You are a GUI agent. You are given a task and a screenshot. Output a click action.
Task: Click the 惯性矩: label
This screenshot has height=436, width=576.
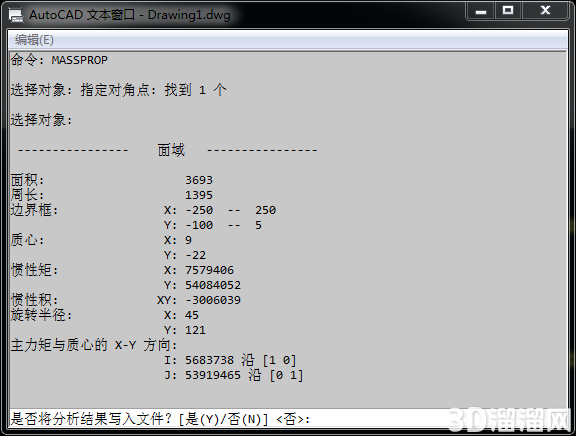click(35, 270)
